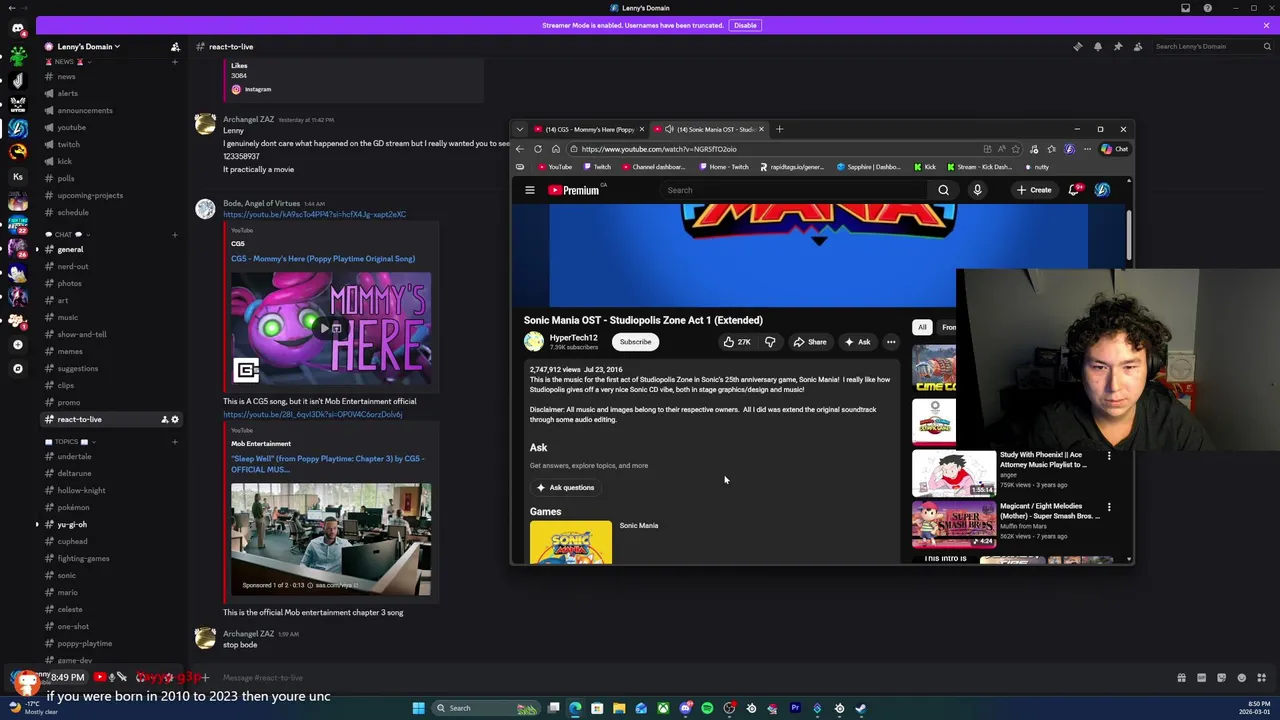1280x720 pixels.
Task: Open Discord inbox icon in title bar
Action: pos(1185,8)
